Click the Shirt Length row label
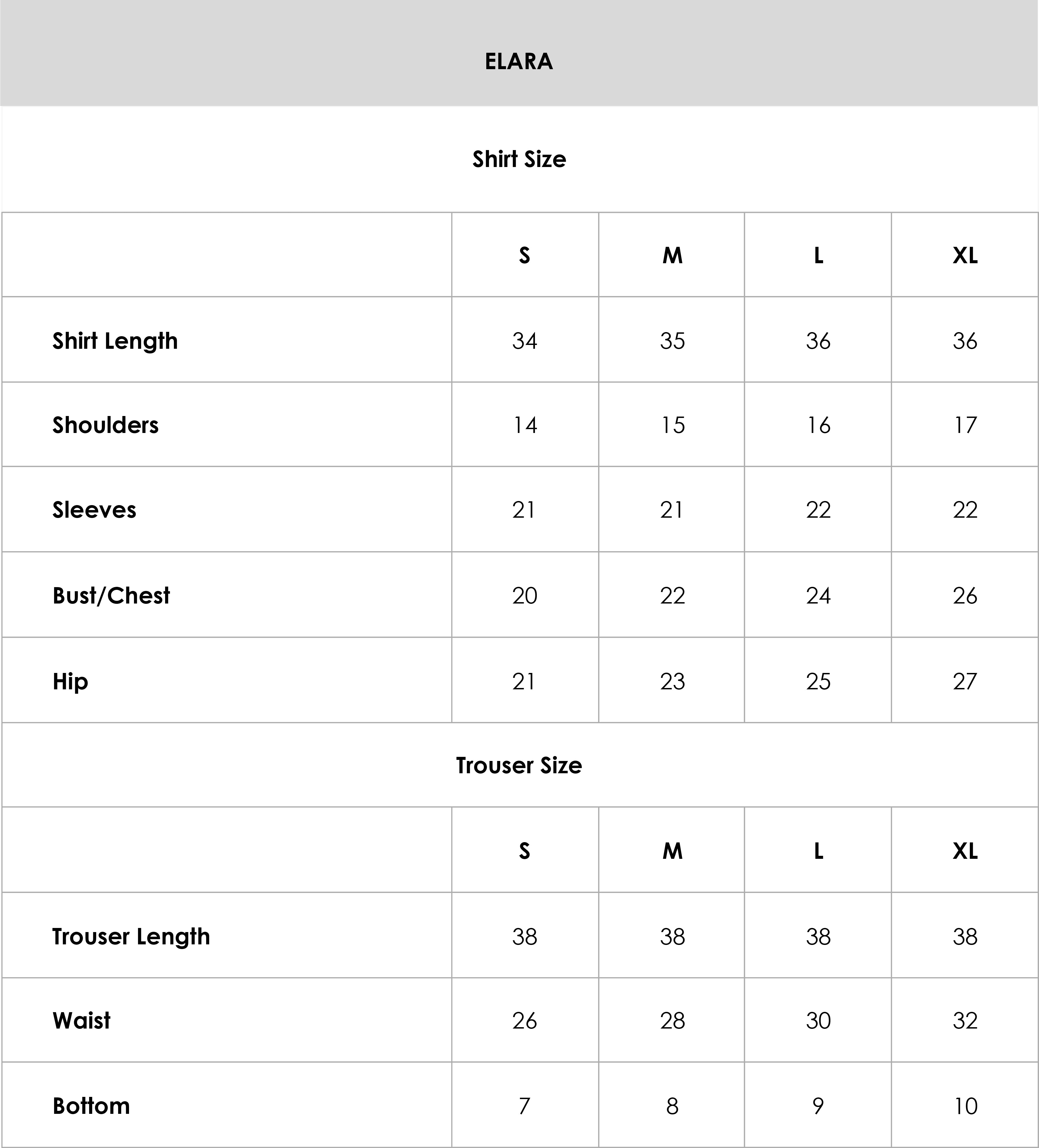This screenshot has height=1148, width=1039. 115,341
